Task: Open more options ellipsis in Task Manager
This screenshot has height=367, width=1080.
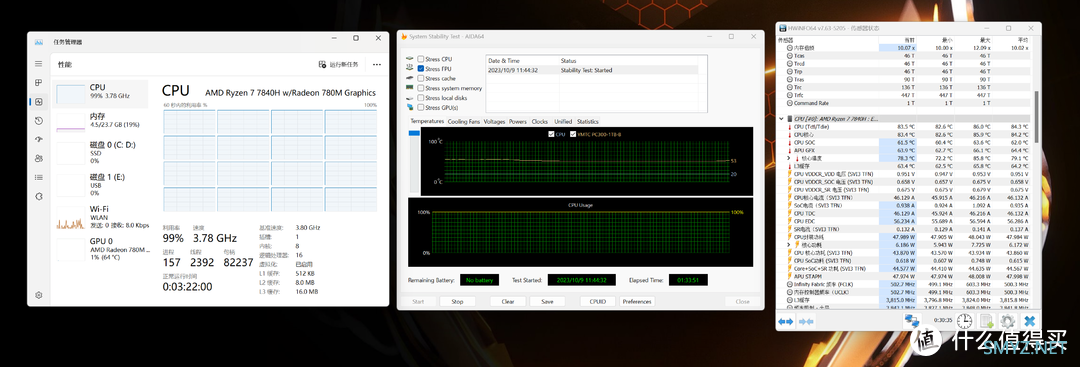Action: [377, 64]
